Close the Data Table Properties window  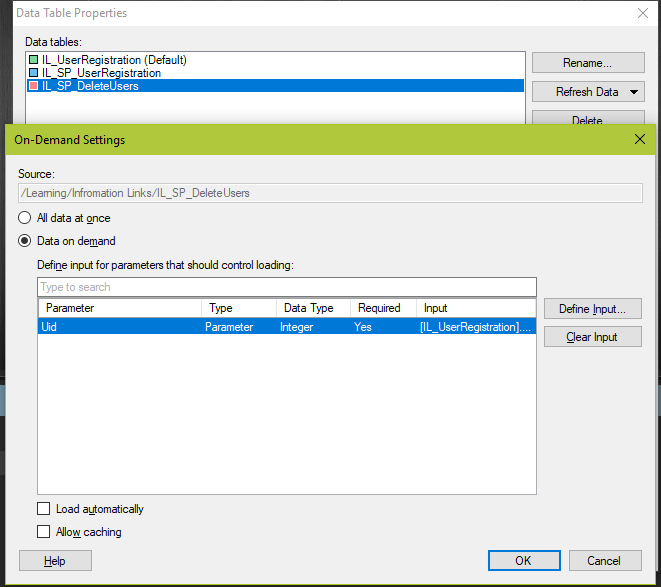pos(642,13)
